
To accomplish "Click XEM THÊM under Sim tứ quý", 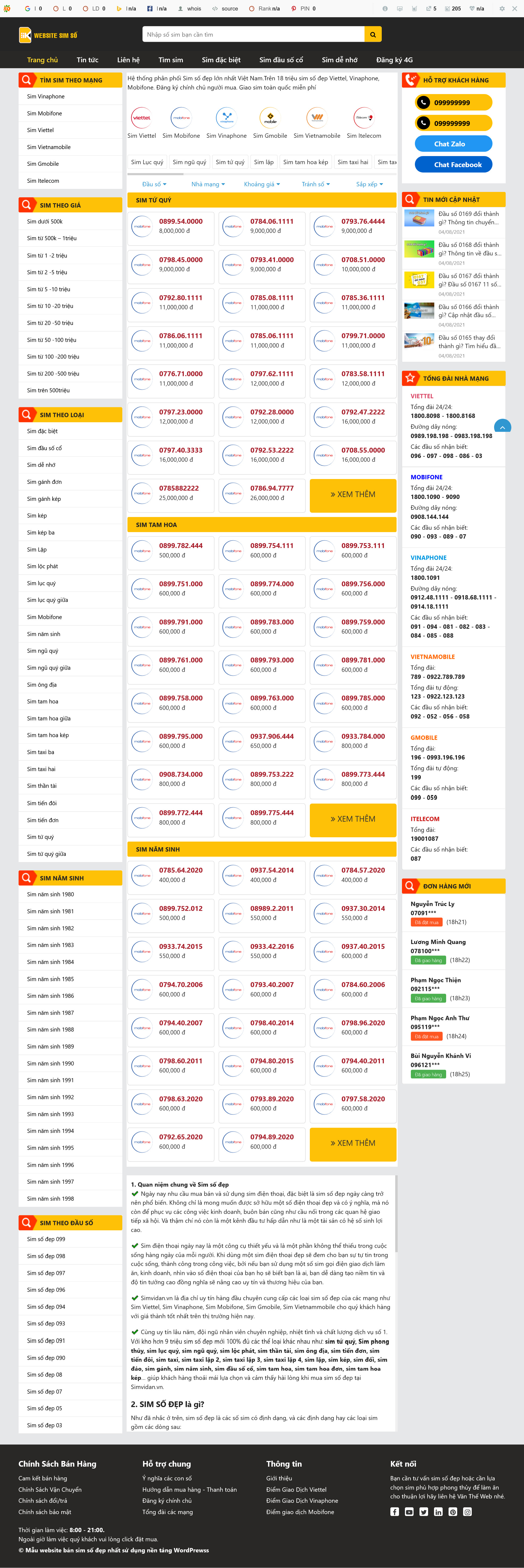I will (x=352, y=494).
